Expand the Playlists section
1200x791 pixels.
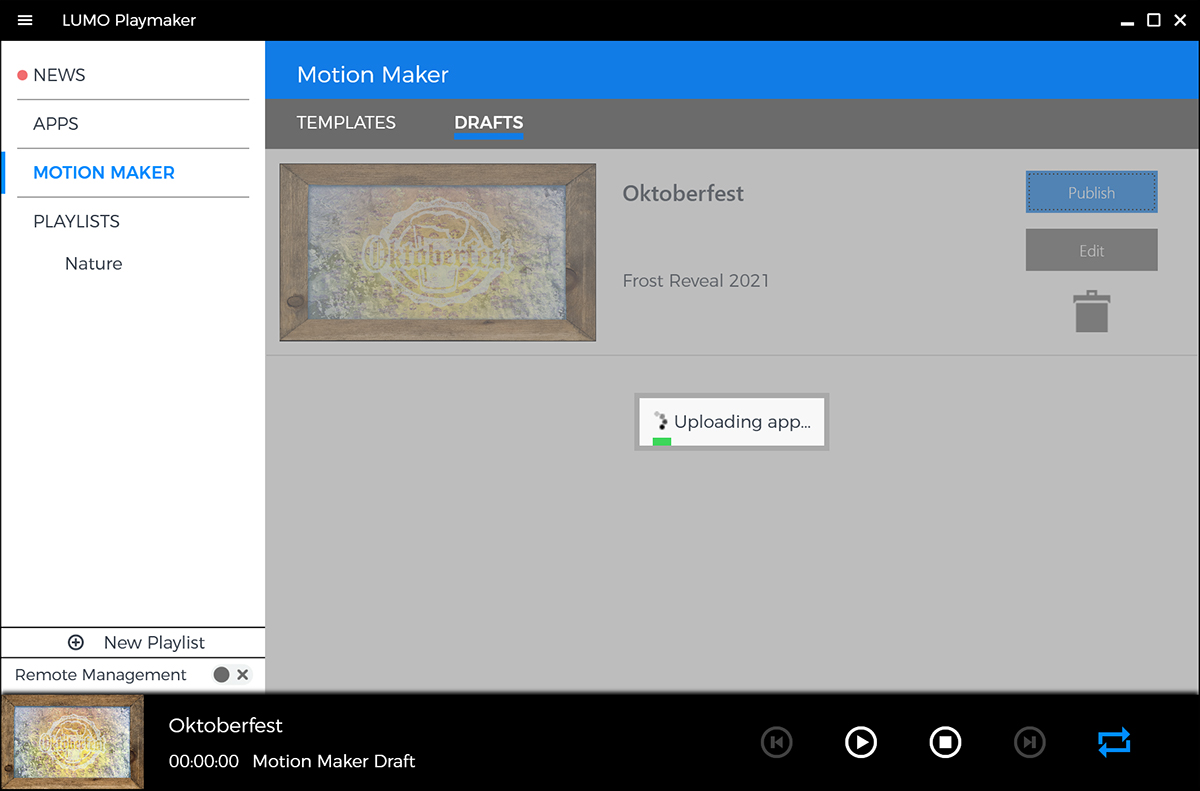coord(76,222)
